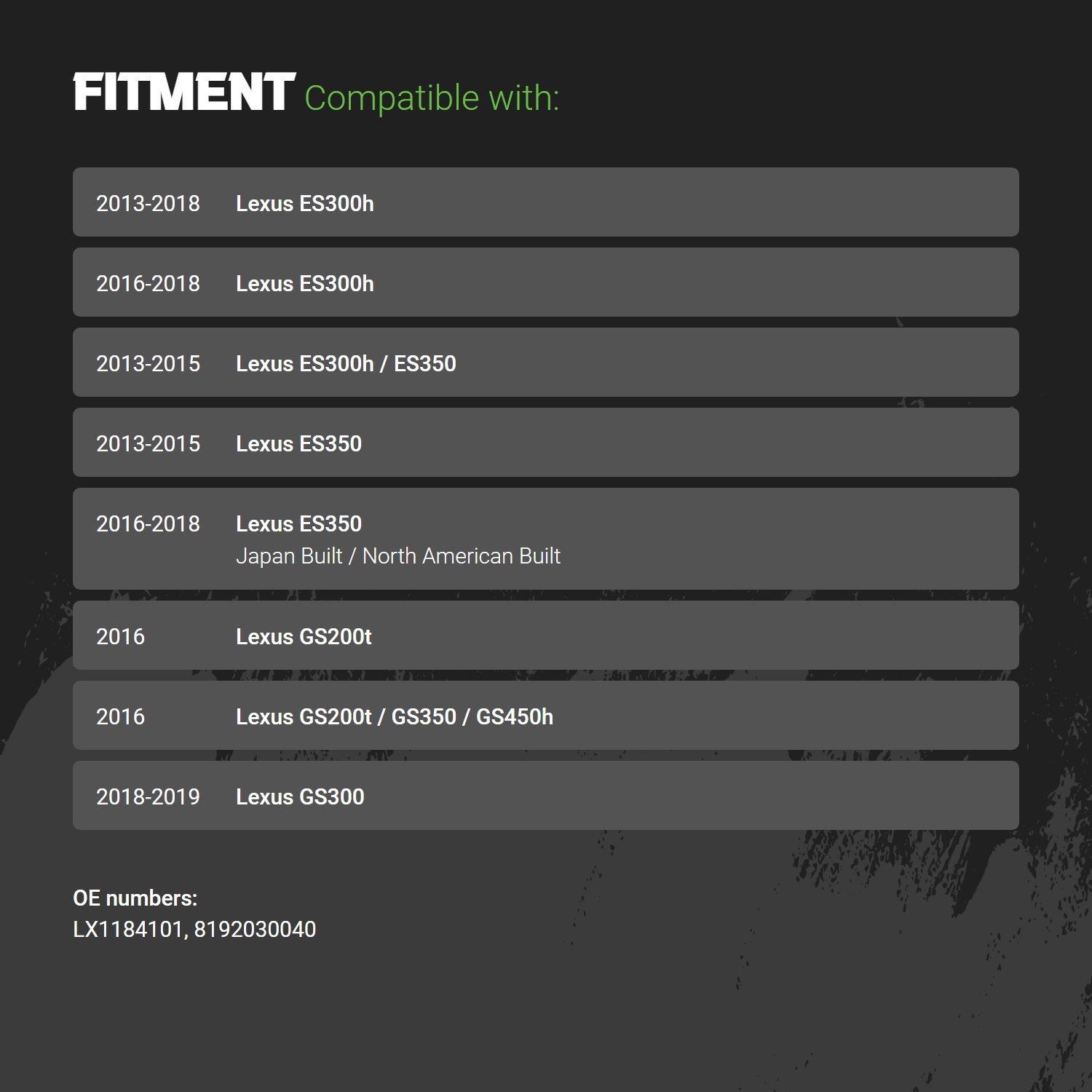
Task: Select the Lexus ES300h / ES350 row
Action: point(546,362)
